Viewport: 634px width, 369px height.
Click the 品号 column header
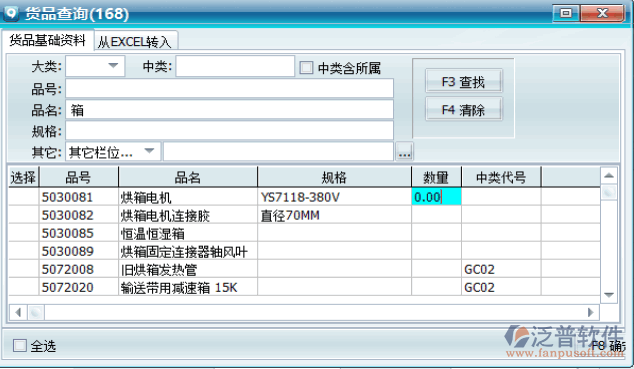click(x=78, y=177)
